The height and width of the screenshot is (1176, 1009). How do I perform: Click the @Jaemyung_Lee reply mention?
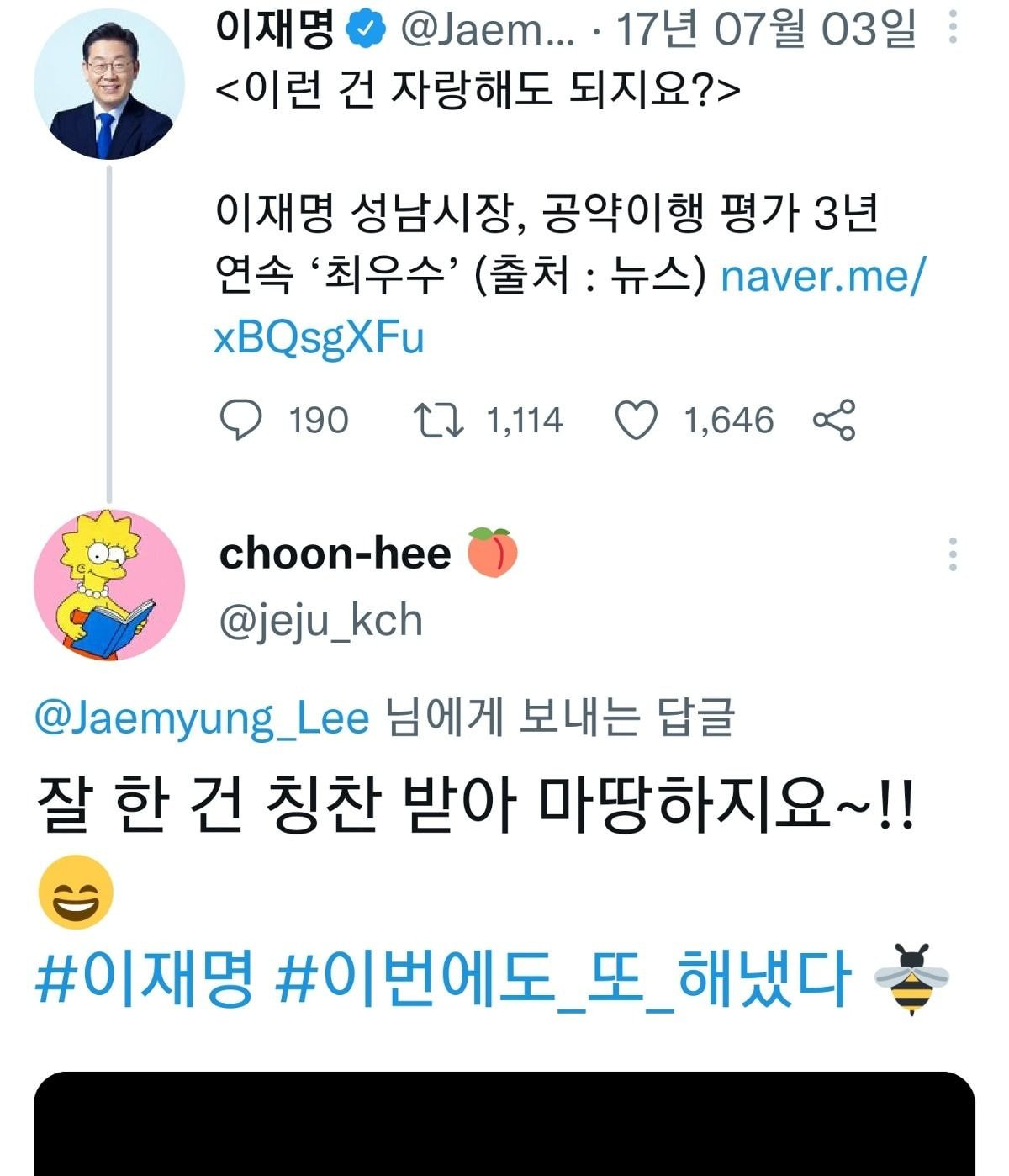point(202,718)
